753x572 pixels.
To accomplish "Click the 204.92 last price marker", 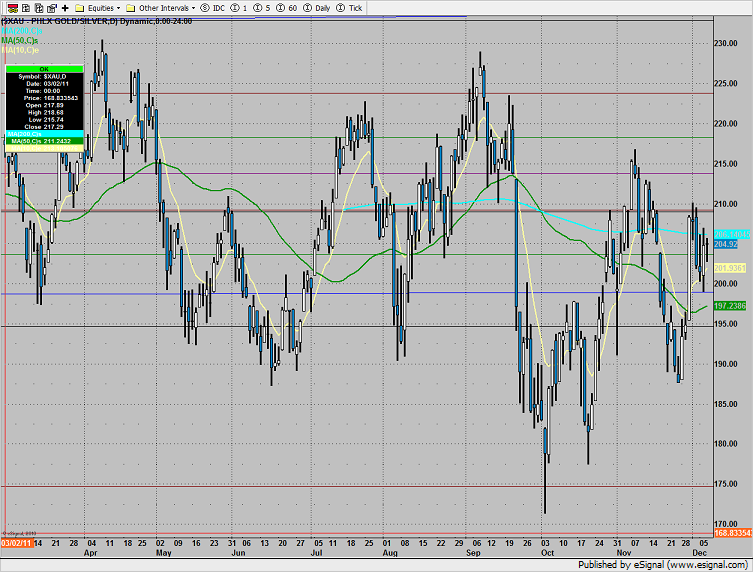I will (x=726, y=244).
